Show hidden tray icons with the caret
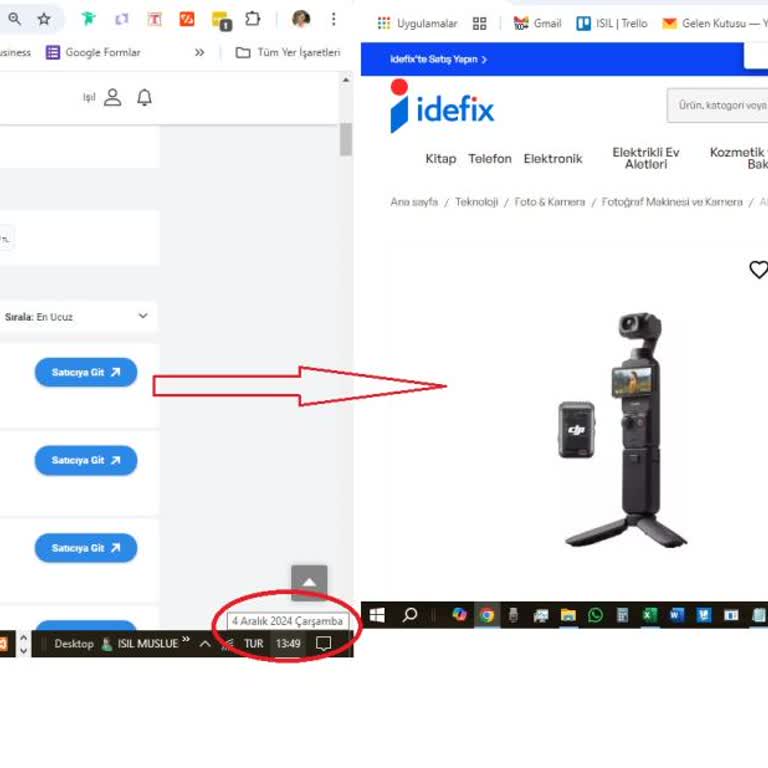The width and height of the screenshot is (768, 768). coord(205,644)
